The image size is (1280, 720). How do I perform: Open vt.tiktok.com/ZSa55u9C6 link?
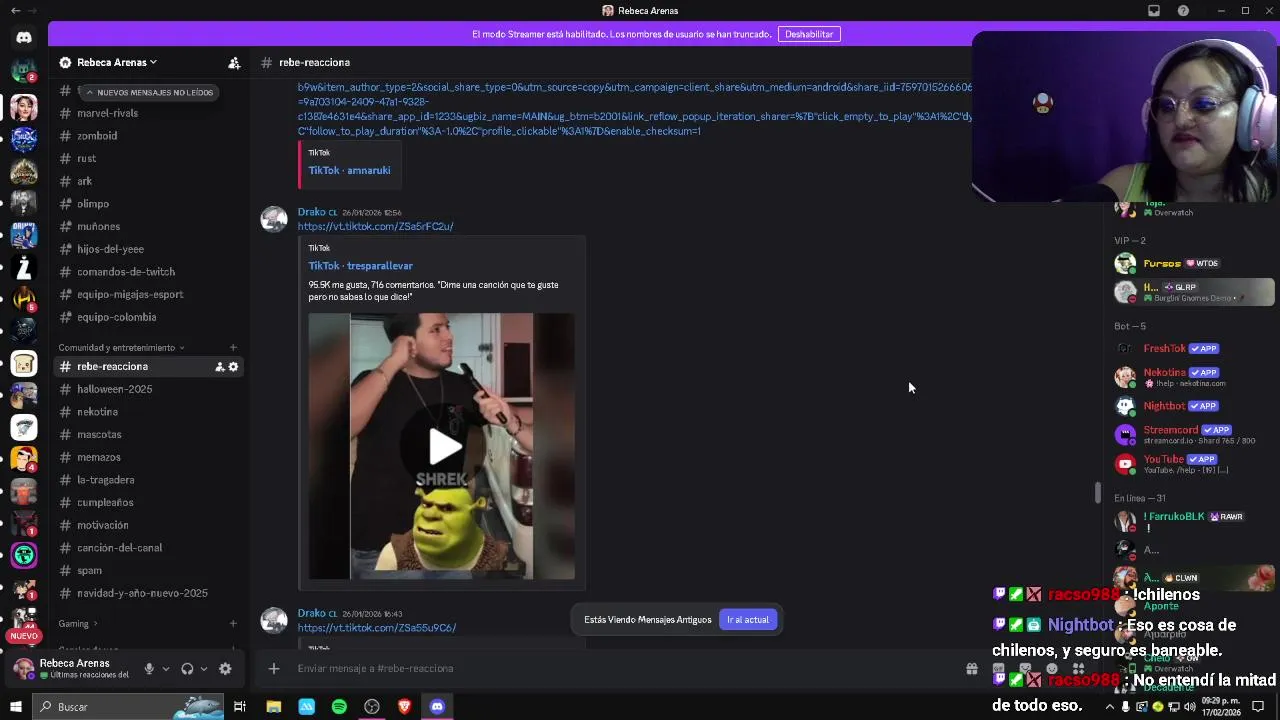pyautogui.click(x=377, y=628)
